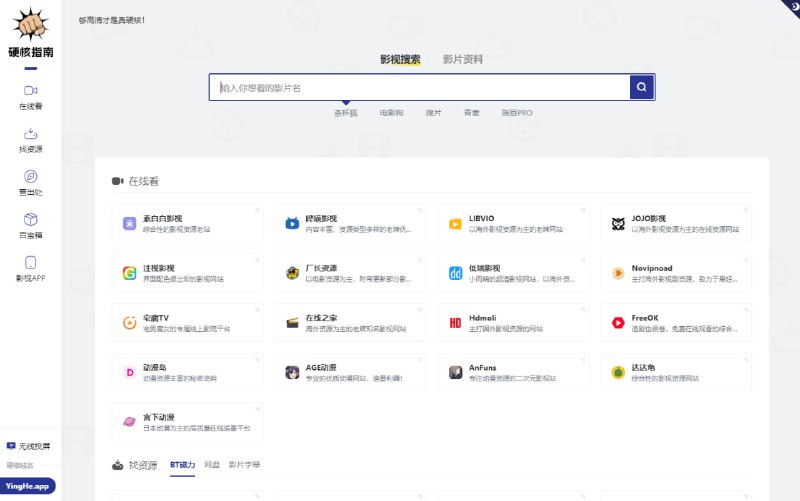Click the compass icon in the sidebar
The image size is (800, 501).
point(31,176)
